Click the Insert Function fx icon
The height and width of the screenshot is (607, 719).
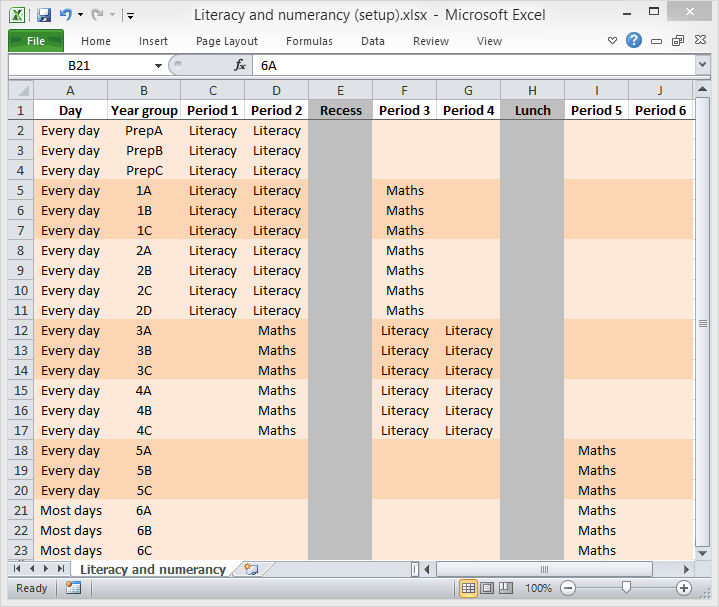tap(240, 66)
